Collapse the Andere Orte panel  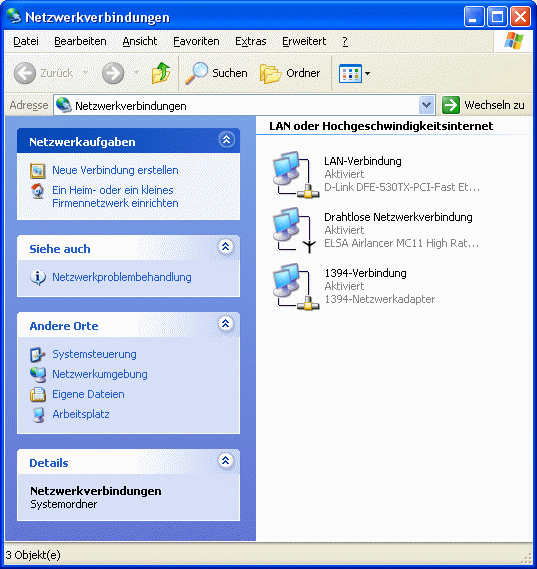pyautogui.click(x=225, y=323)
